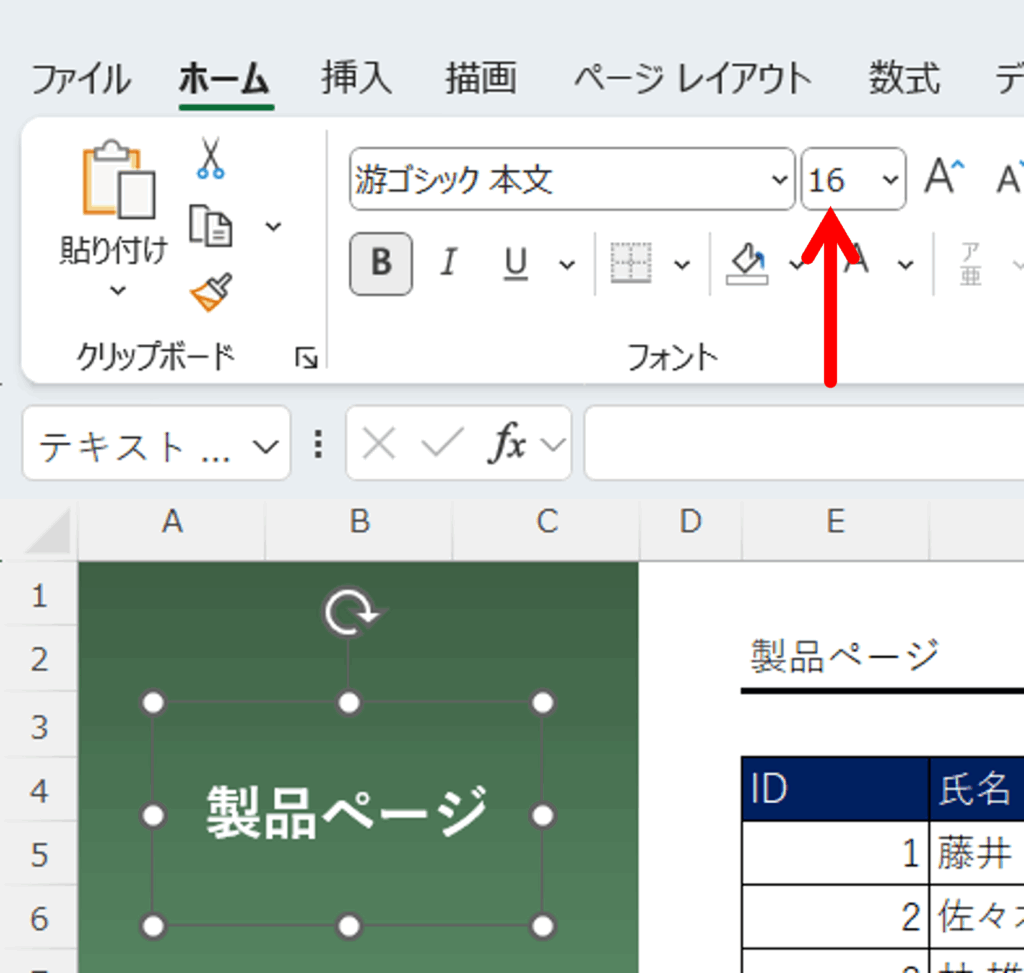Click the rotation handle above the text box

coord(348,613)
